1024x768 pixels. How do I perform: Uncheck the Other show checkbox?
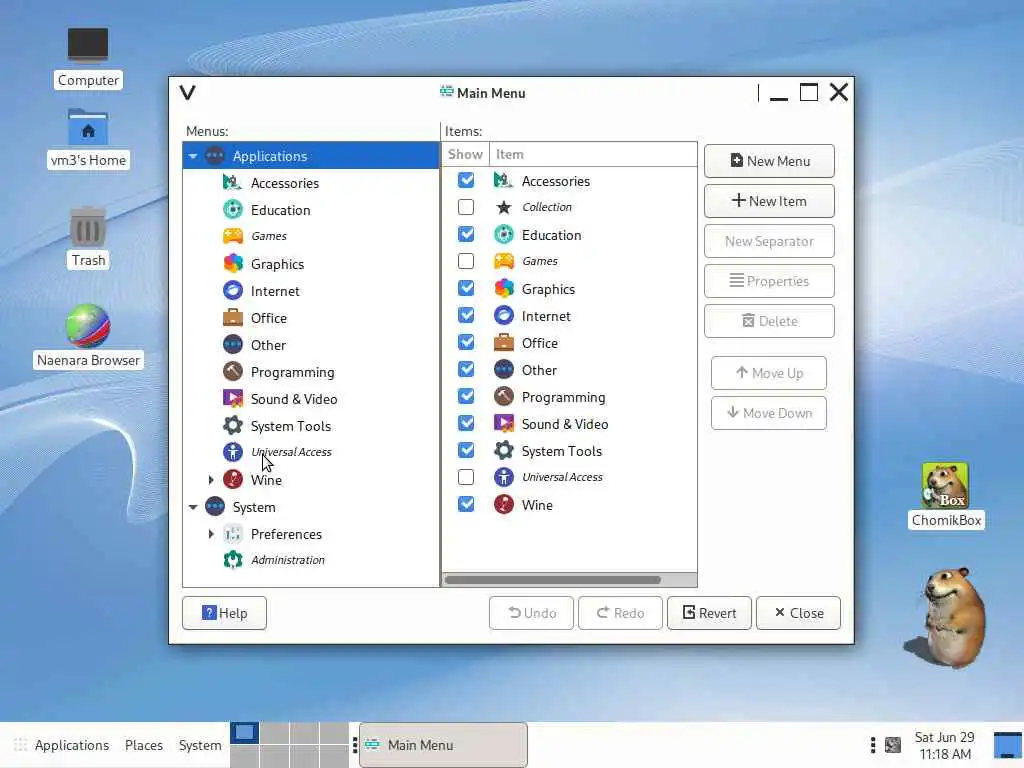pyautogui.click(x=466, y=369)
